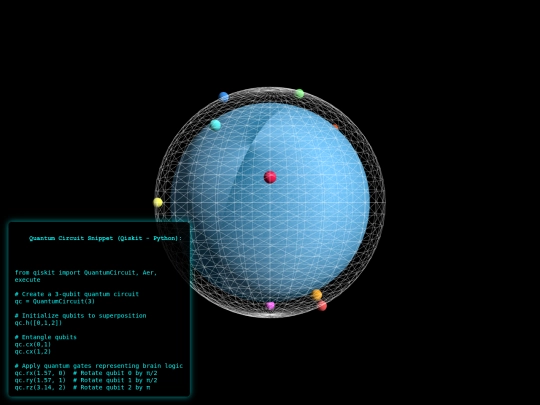This screenshot has height=405, width=540.
Task: Click the '# Create a 3-qubit quantum circuit' comment
Action: click(77, 294)
